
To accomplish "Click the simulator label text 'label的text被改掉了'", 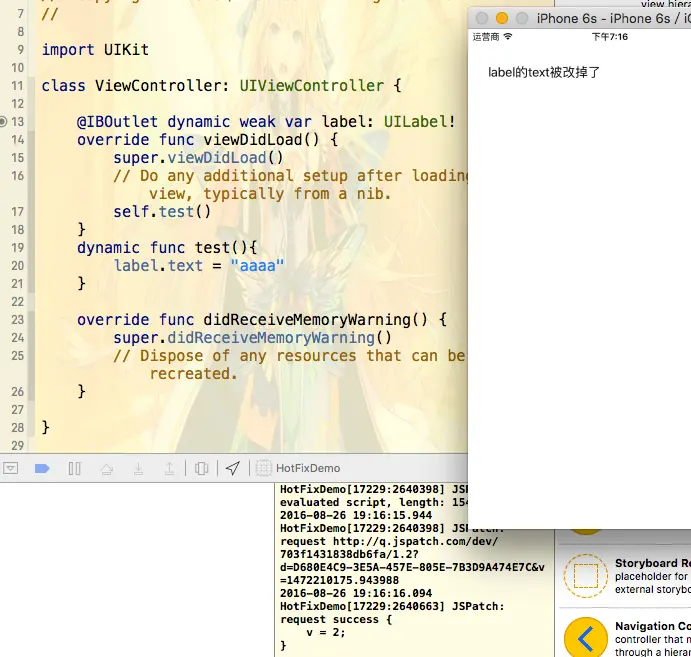I will [544, 72].
